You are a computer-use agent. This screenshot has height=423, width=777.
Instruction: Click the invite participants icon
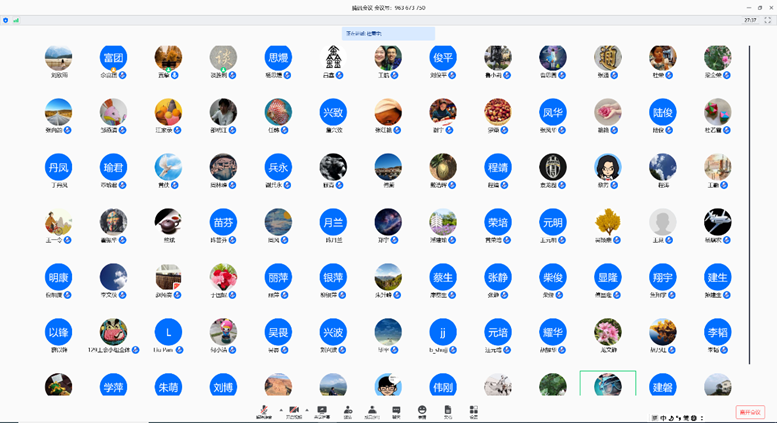coord(348,410)
